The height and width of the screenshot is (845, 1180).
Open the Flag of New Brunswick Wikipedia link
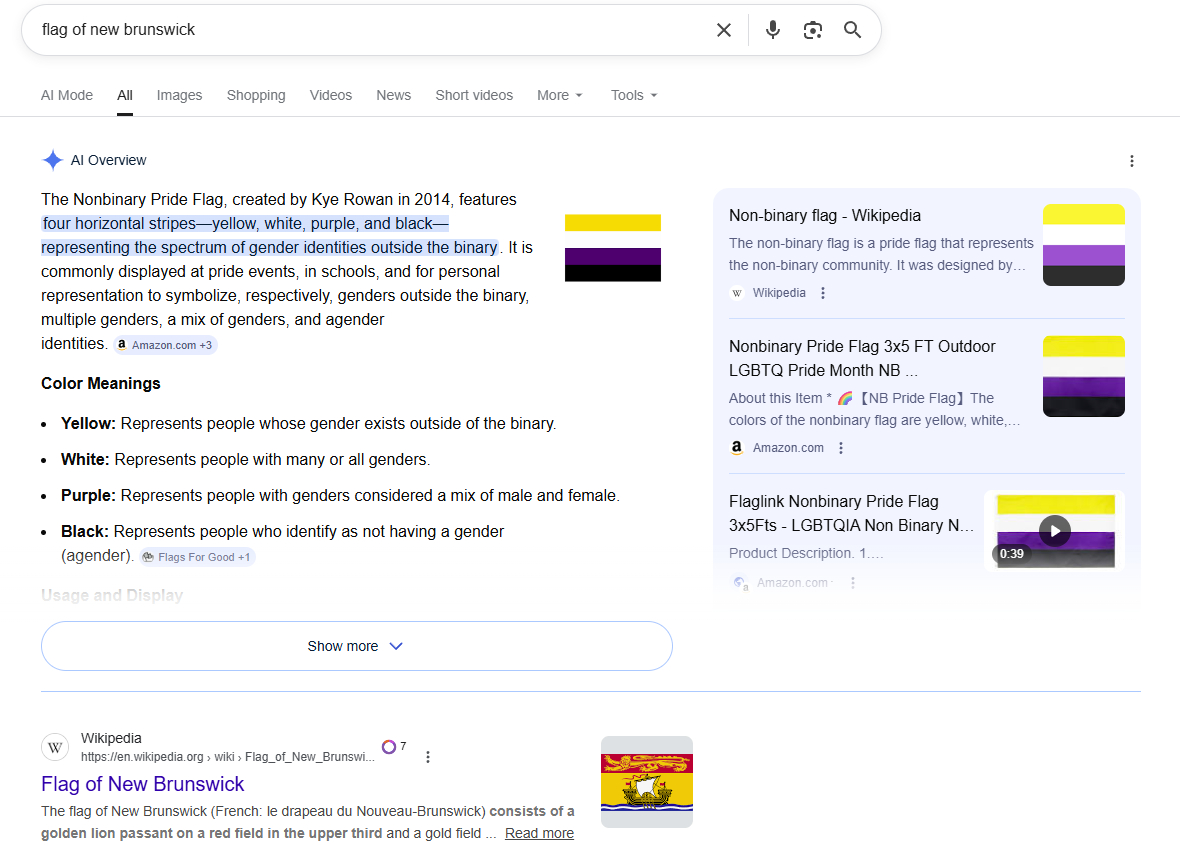(x=143, y=784)
